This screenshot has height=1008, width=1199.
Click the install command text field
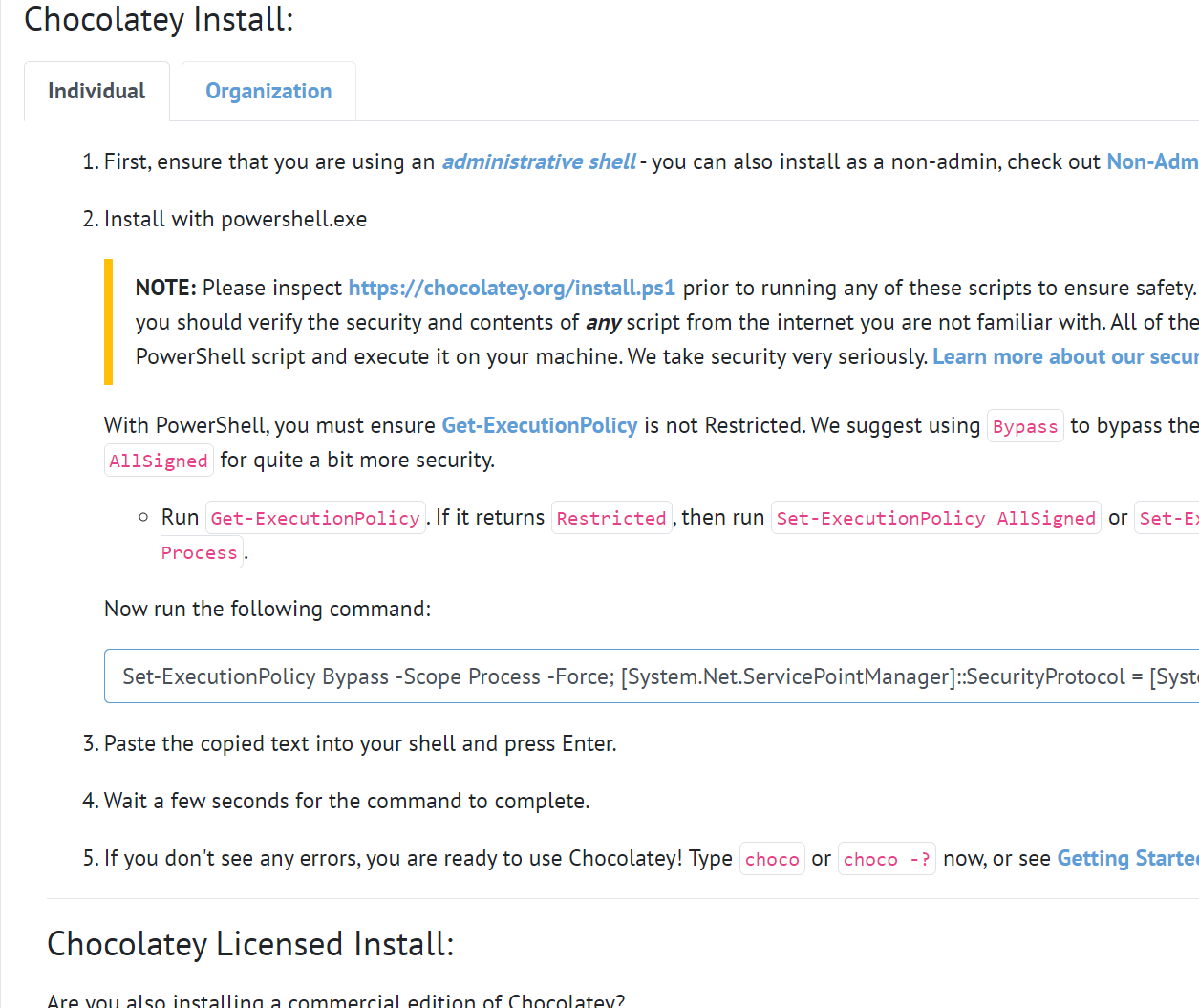(x=652, y=676)
